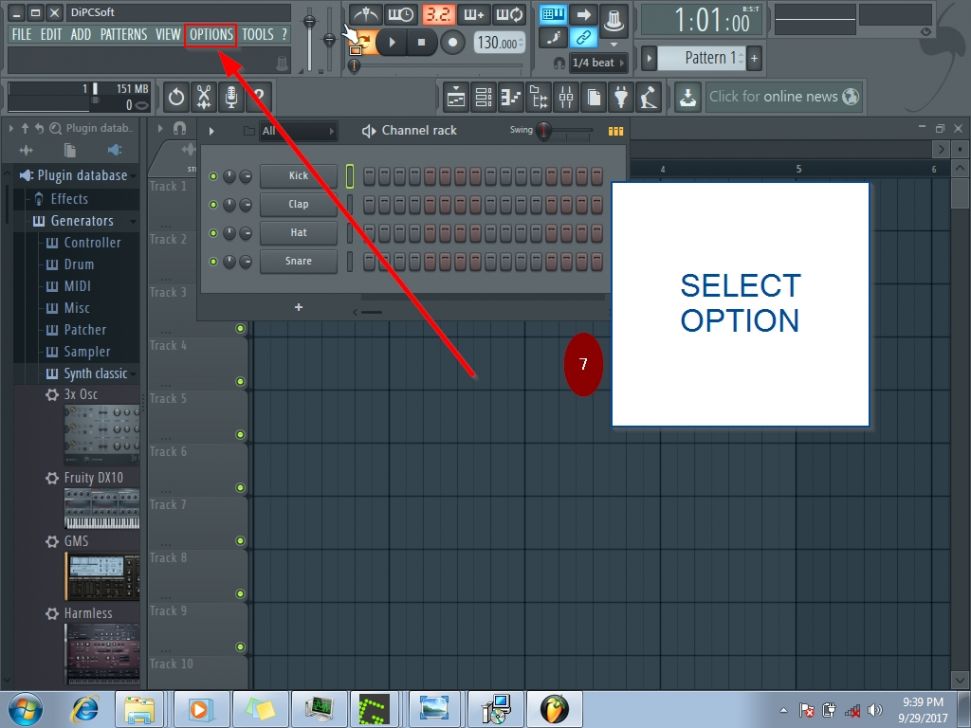Open the channel rack 'All' filter dropdown
Image resolution: width=971 pixels, height=728 pixels.
point(297,131)
